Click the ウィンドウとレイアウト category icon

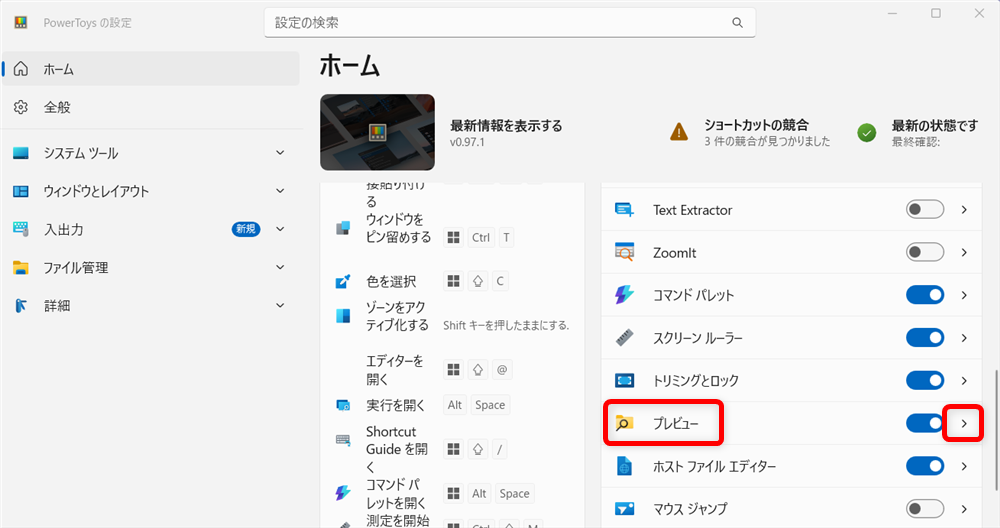point(20,191)
